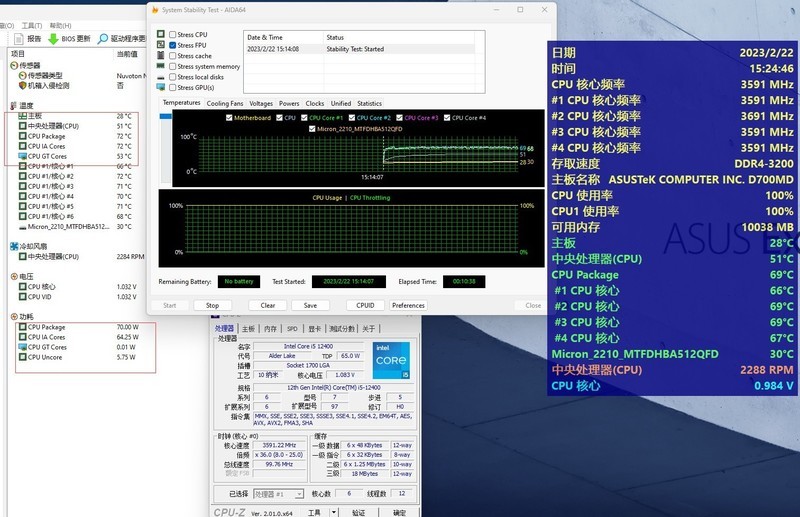The width and height of the screenshot is (800, 517).
Task: Click the 可用内存 10038 MB overlay line
Action: pos(672,227)
